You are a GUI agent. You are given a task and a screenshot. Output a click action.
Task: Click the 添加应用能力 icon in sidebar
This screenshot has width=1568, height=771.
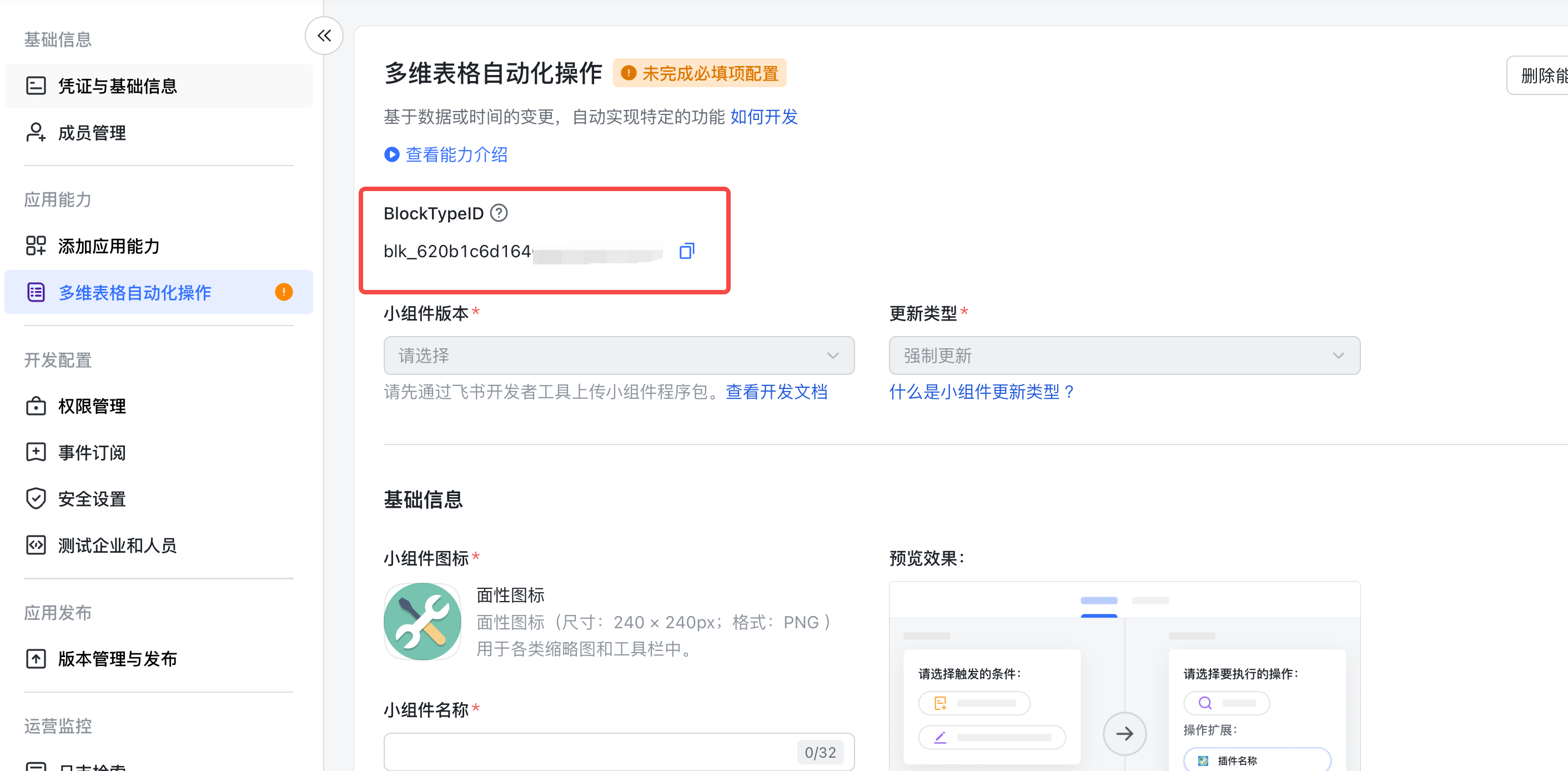[x=36, y=246]
